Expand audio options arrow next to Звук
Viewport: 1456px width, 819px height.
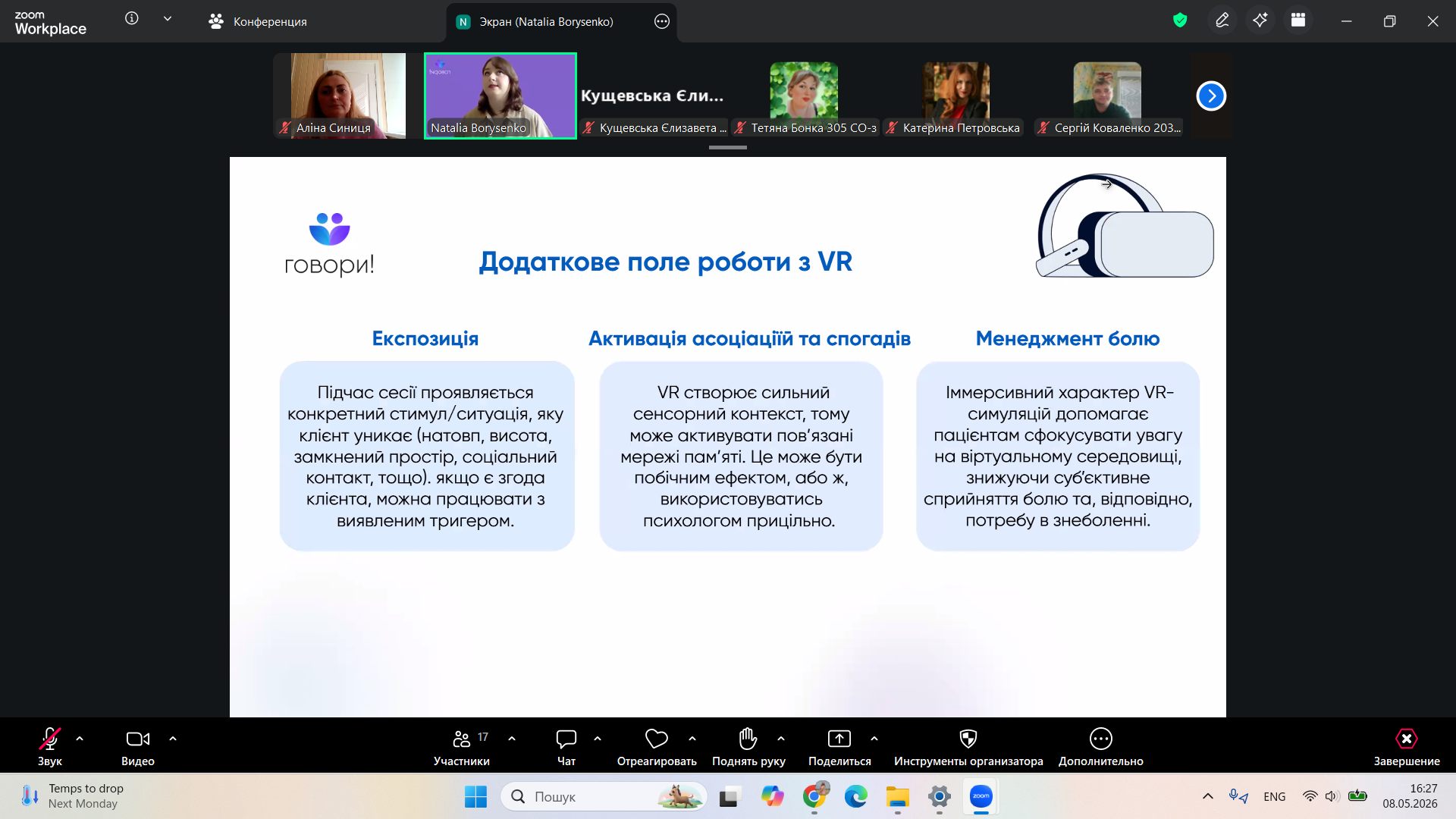80,739
